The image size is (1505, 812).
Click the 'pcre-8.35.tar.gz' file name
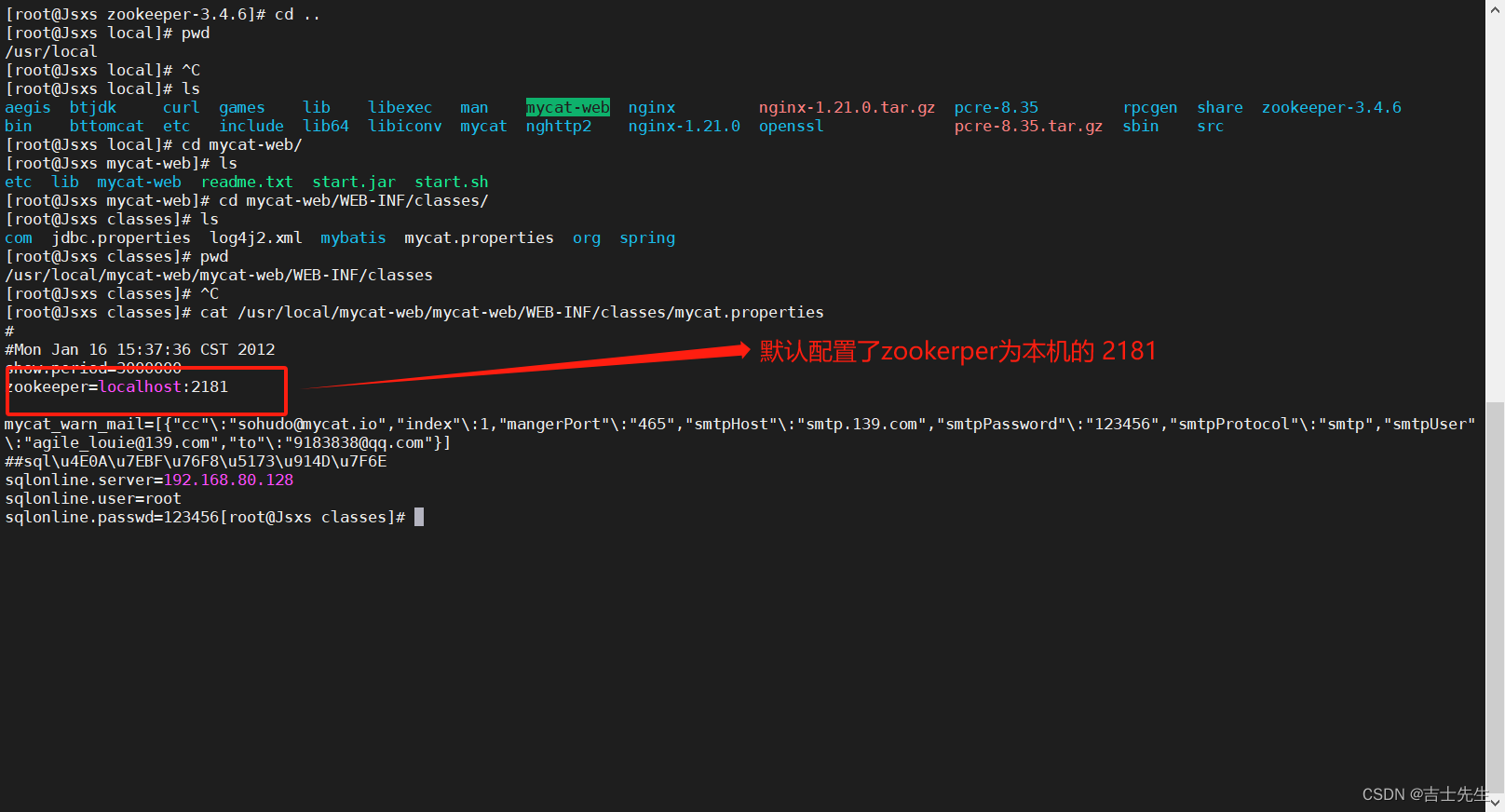click(1028, 127)
